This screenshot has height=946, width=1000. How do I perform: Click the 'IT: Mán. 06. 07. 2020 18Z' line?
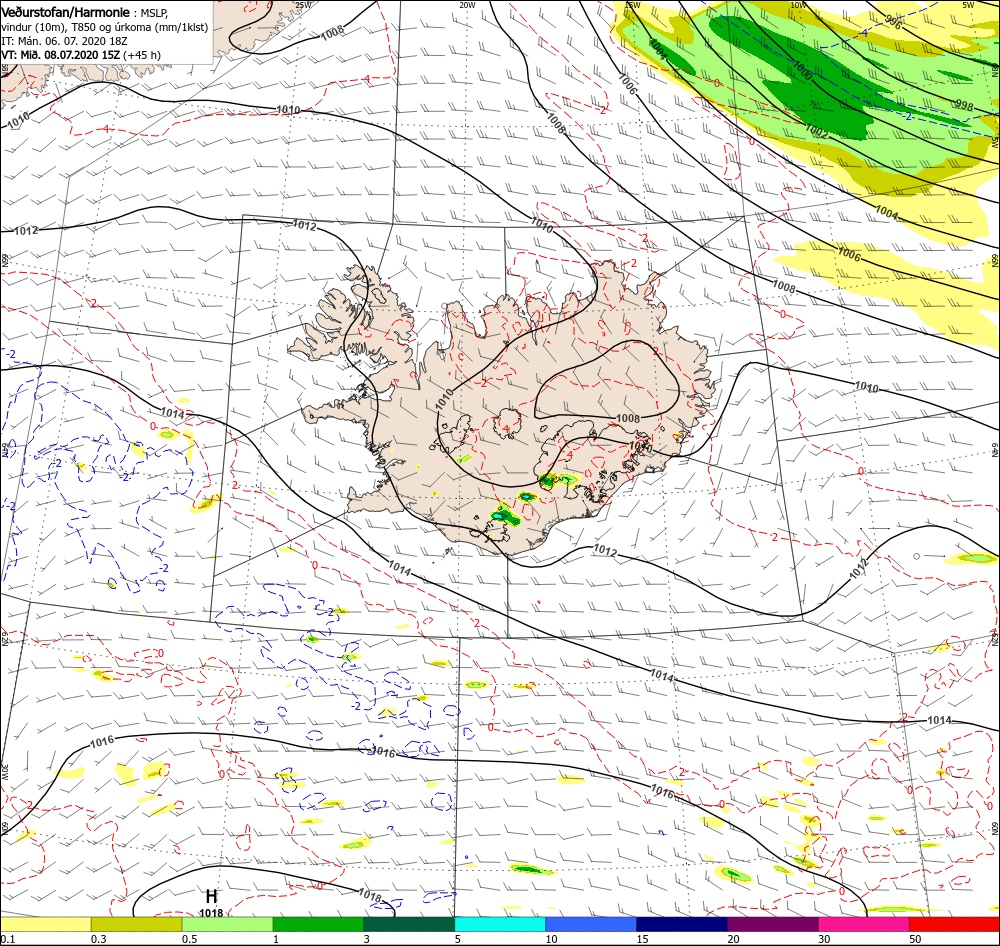[x=64, y=41]
